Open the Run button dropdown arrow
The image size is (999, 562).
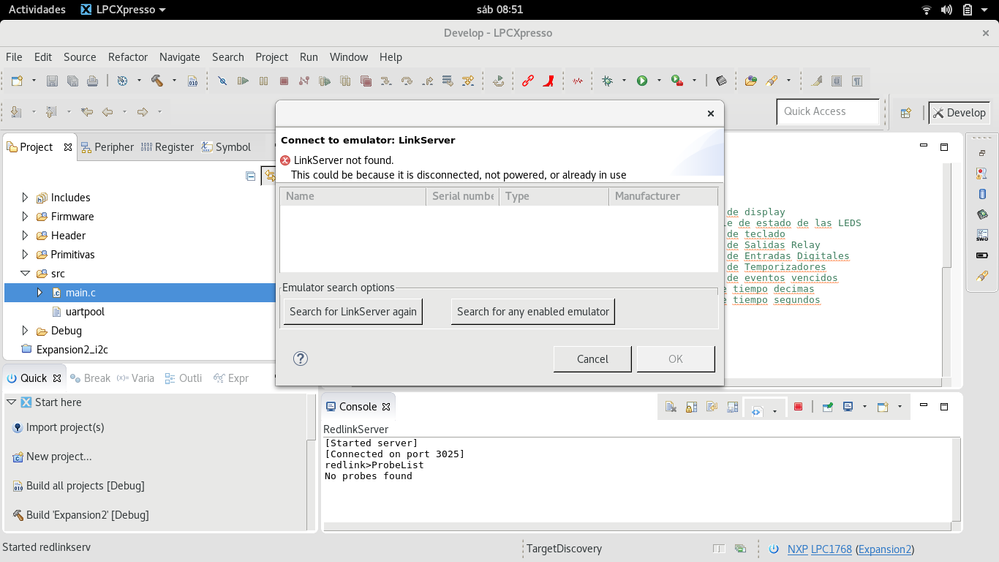tap(659, 81)
